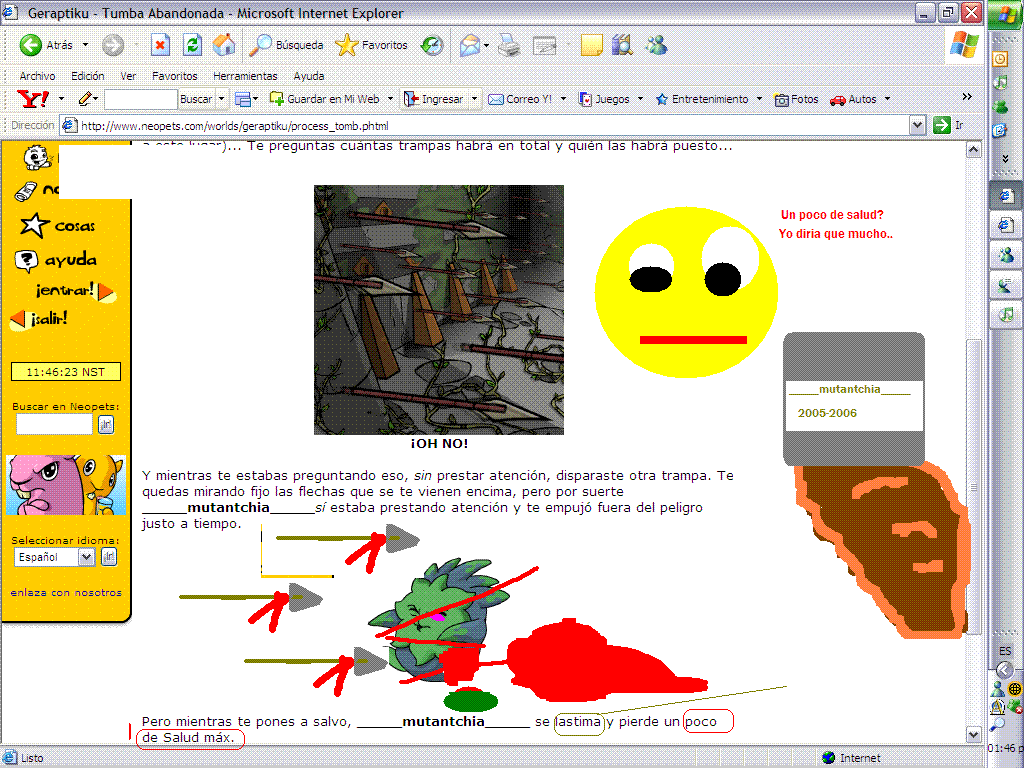
Task: Click the ¡entrar! login link
Action: 74,291
